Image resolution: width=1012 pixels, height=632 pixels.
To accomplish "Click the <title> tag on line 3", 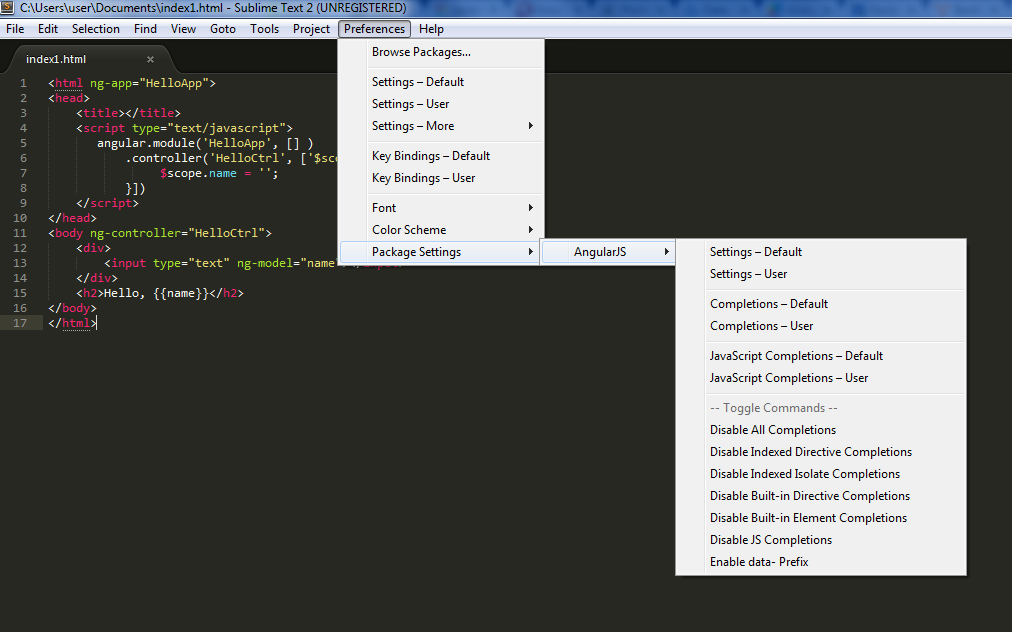I will coord(101,113).
